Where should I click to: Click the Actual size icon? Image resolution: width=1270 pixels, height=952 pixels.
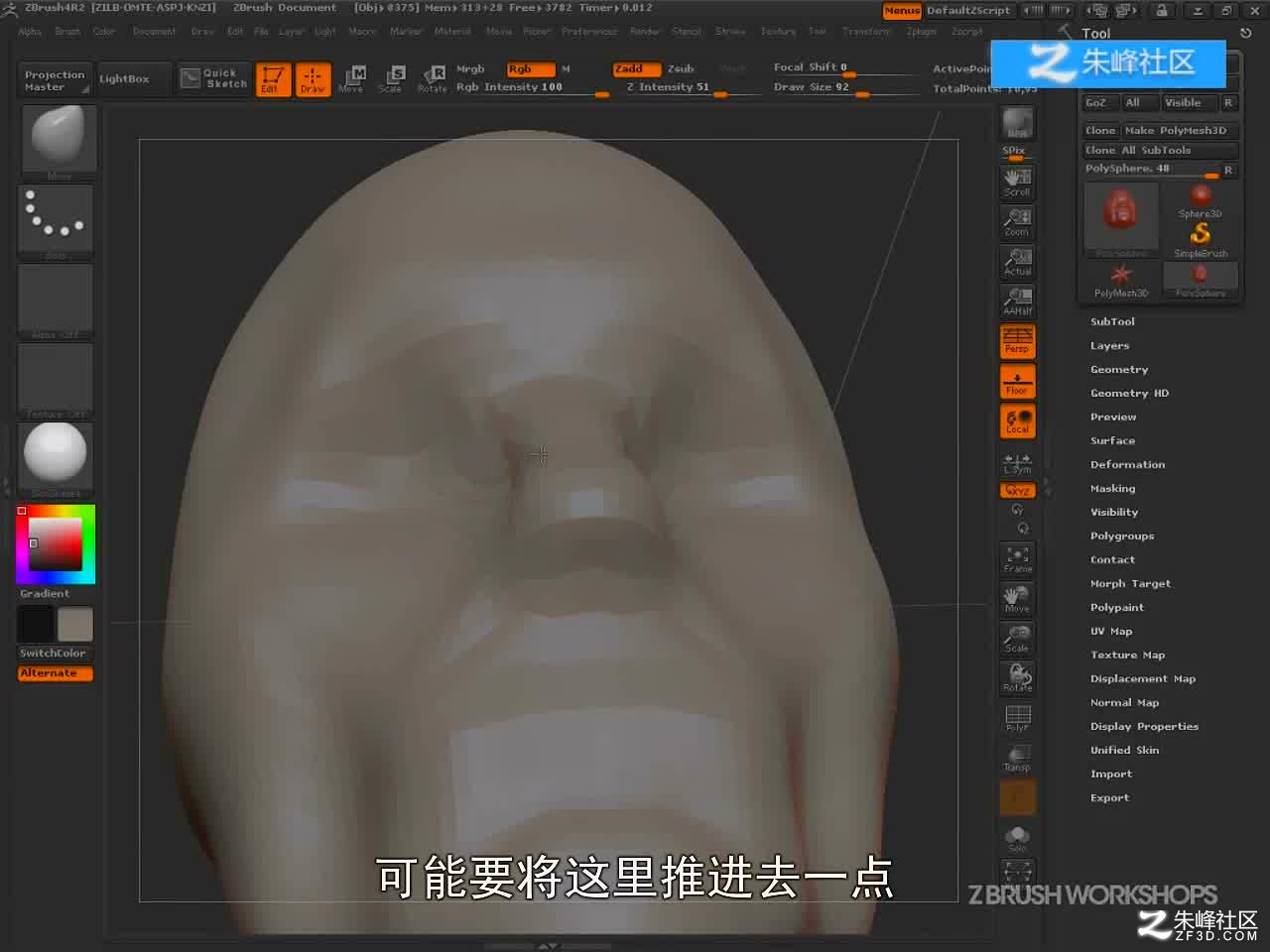point(1017,262)
